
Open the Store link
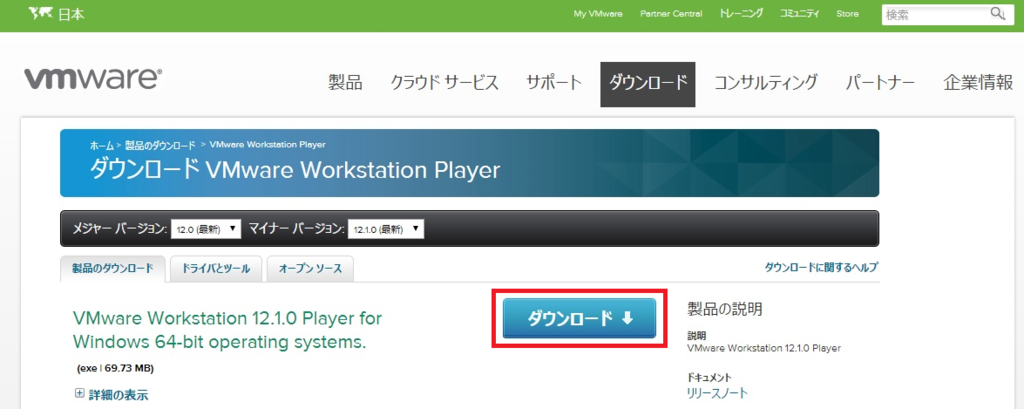pyautogui.click(x=848, y=14)
